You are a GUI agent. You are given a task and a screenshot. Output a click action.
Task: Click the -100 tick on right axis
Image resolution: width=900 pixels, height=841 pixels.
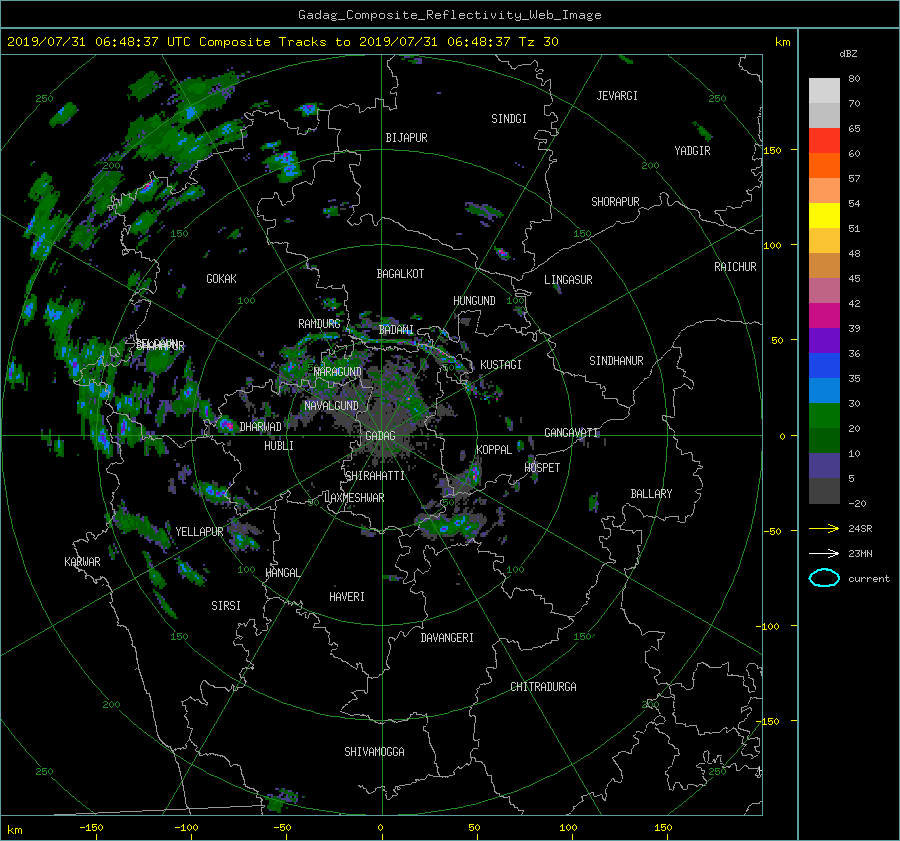(x=770, y=626)
